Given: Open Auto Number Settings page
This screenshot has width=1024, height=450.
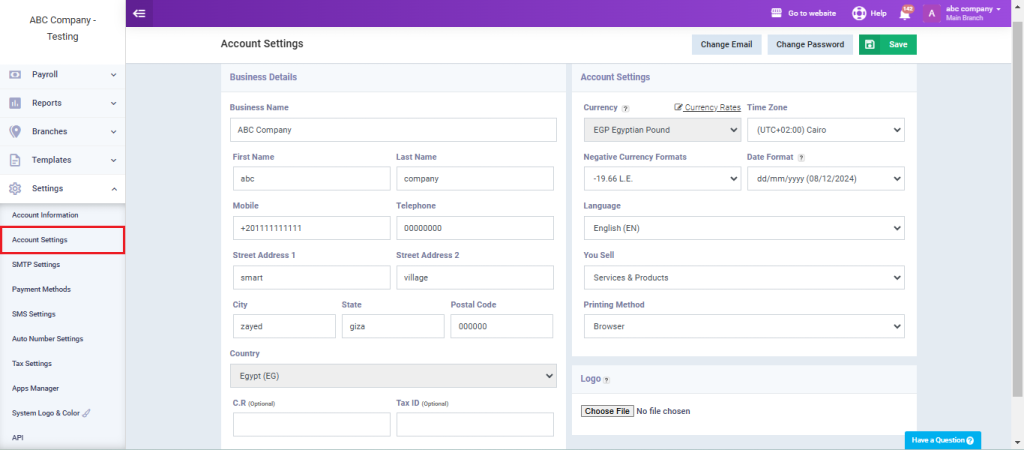Looking at the screenshot, I should point(47,339).
